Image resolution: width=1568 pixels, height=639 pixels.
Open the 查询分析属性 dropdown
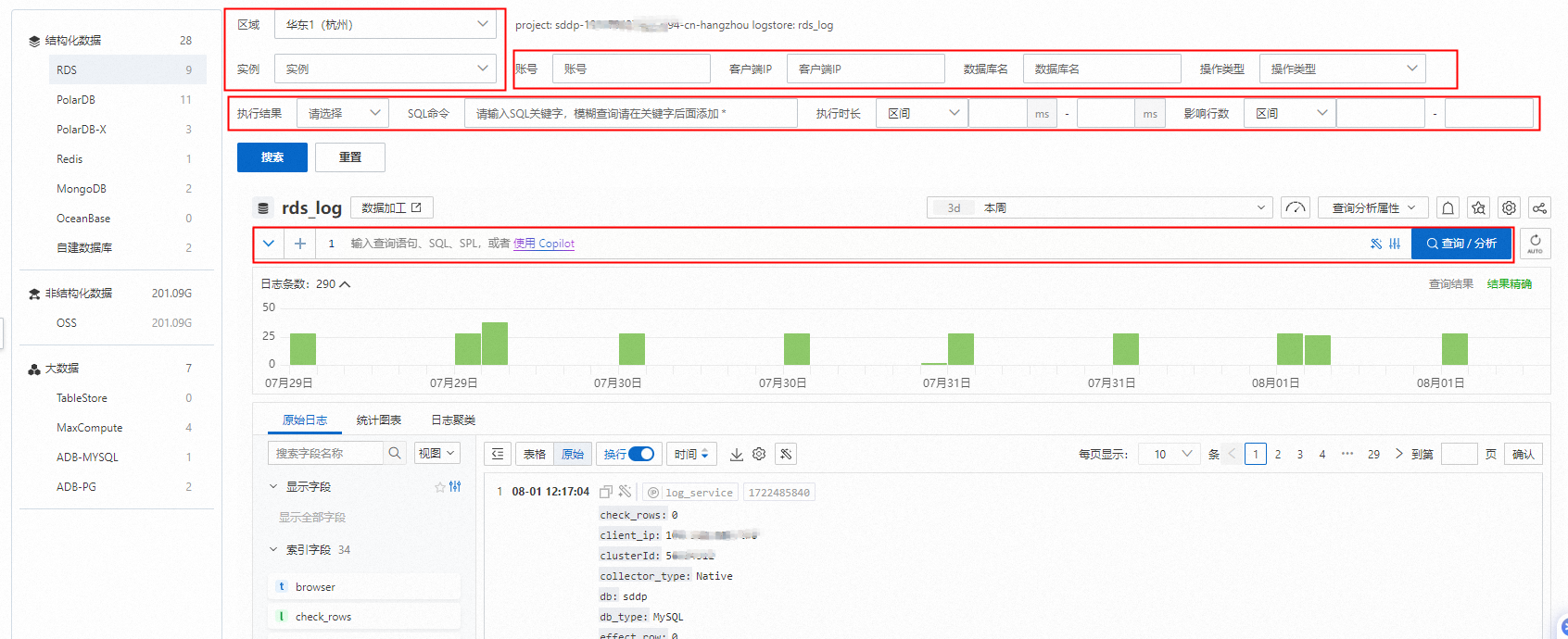[x=1373, y=208]
